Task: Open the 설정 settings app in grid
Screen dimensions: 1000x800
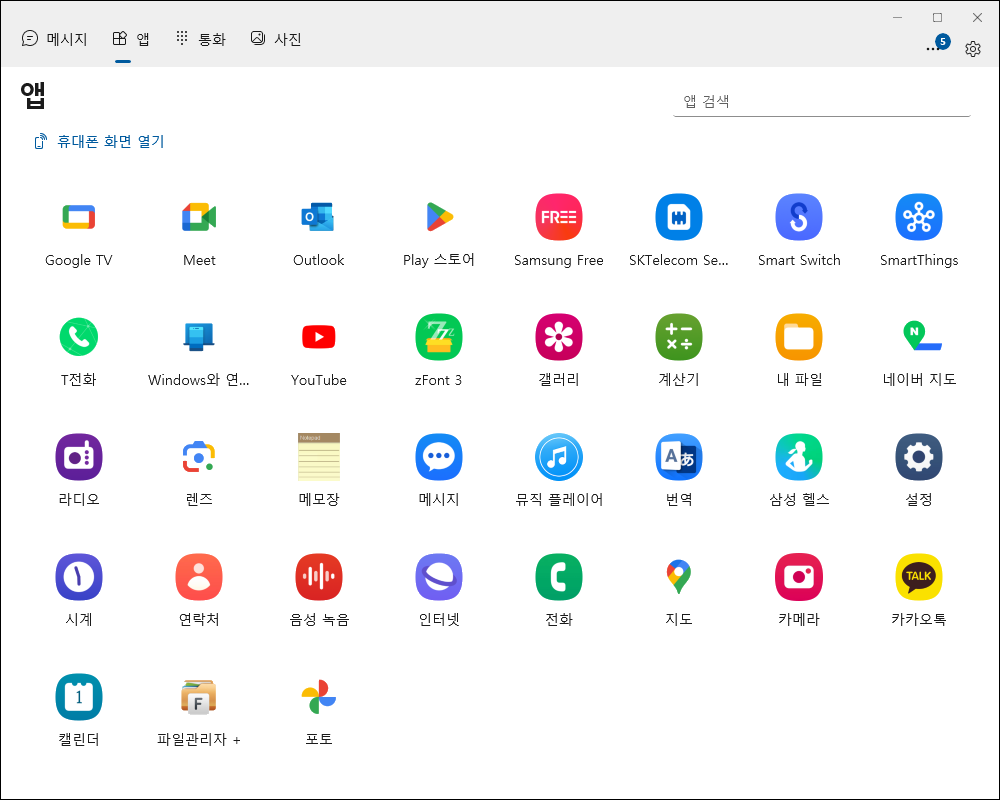Action: click(x=919, y=457)
